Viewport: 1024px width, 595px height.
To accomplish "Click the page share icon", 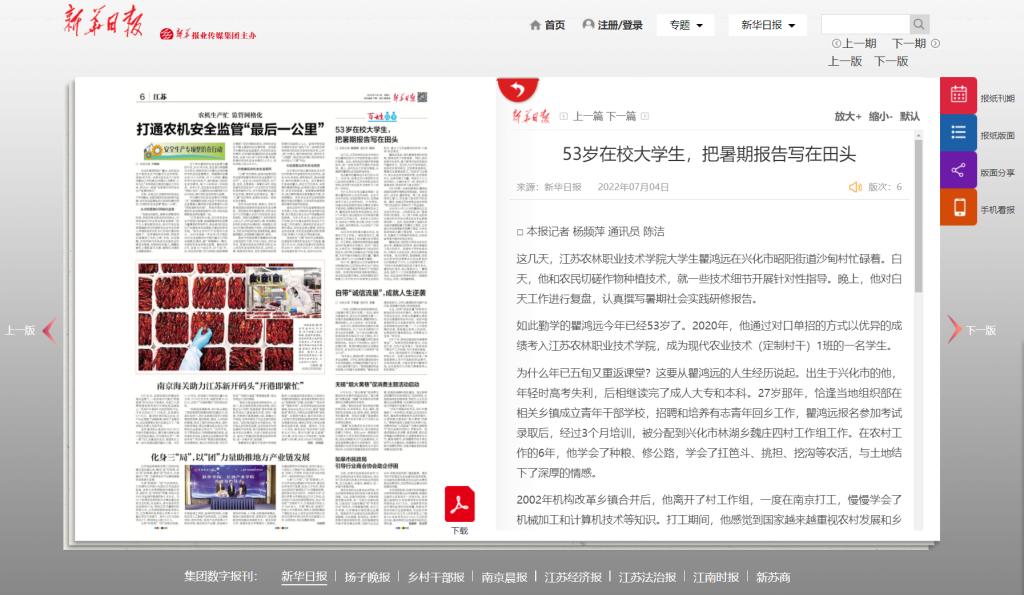I will coord(958,170).
